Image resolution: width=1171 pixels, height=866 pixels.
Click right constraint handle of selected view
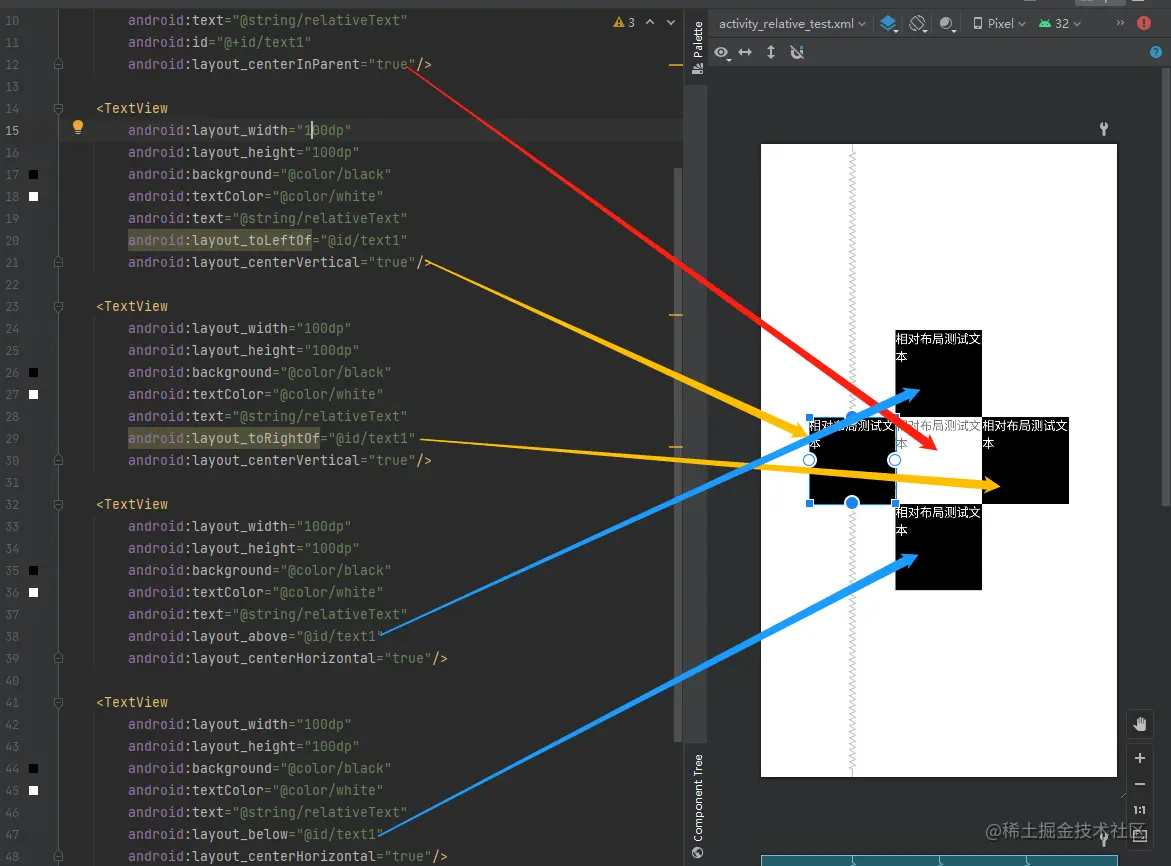click(895, 460)
